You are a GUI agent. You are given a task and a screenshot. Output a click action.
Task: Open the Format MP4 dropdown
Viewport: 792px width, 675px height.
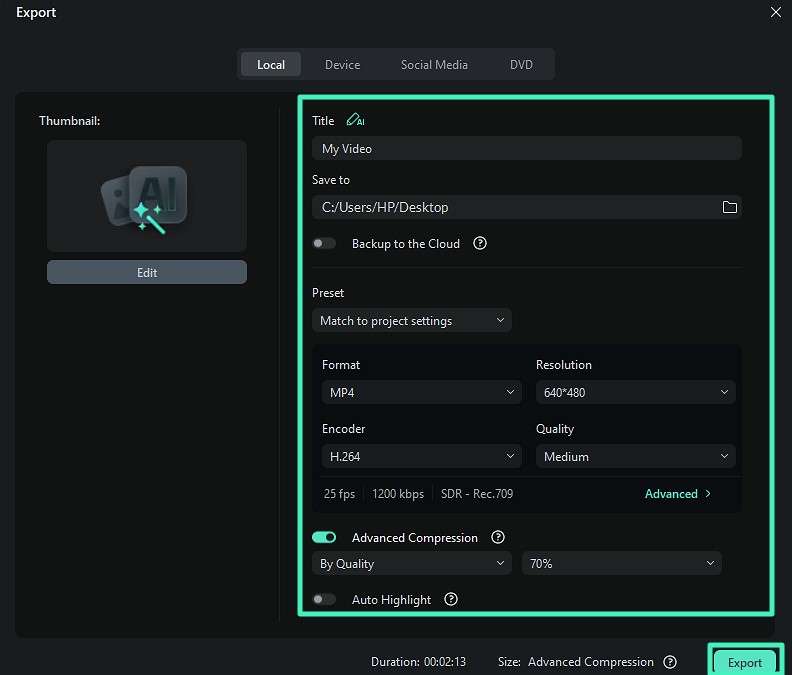(x=421, y=392)
